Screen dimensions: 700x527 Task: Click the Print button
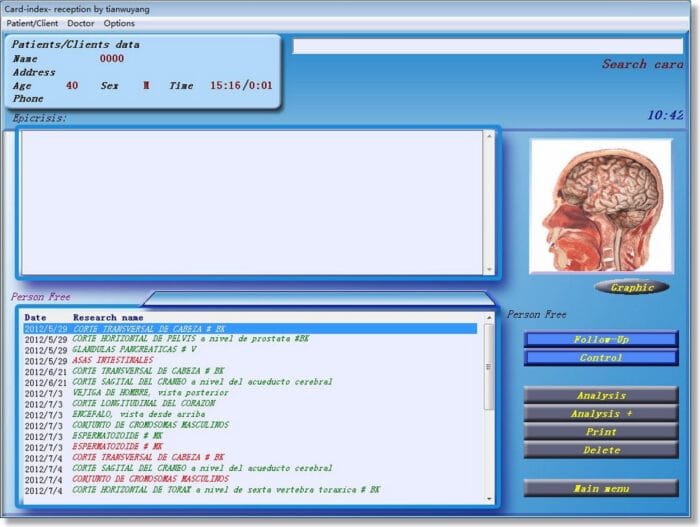(x=601, y=432)
